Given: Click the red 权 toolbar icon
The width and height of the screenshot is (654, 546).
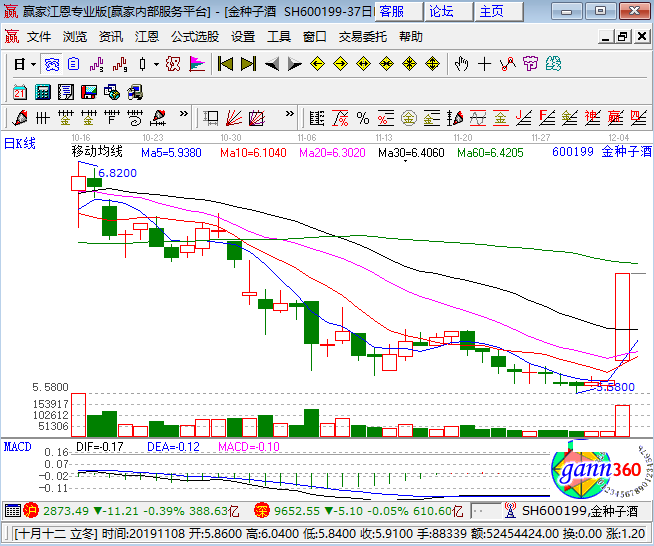Looking at the screenshot, I should coord(173,64).
